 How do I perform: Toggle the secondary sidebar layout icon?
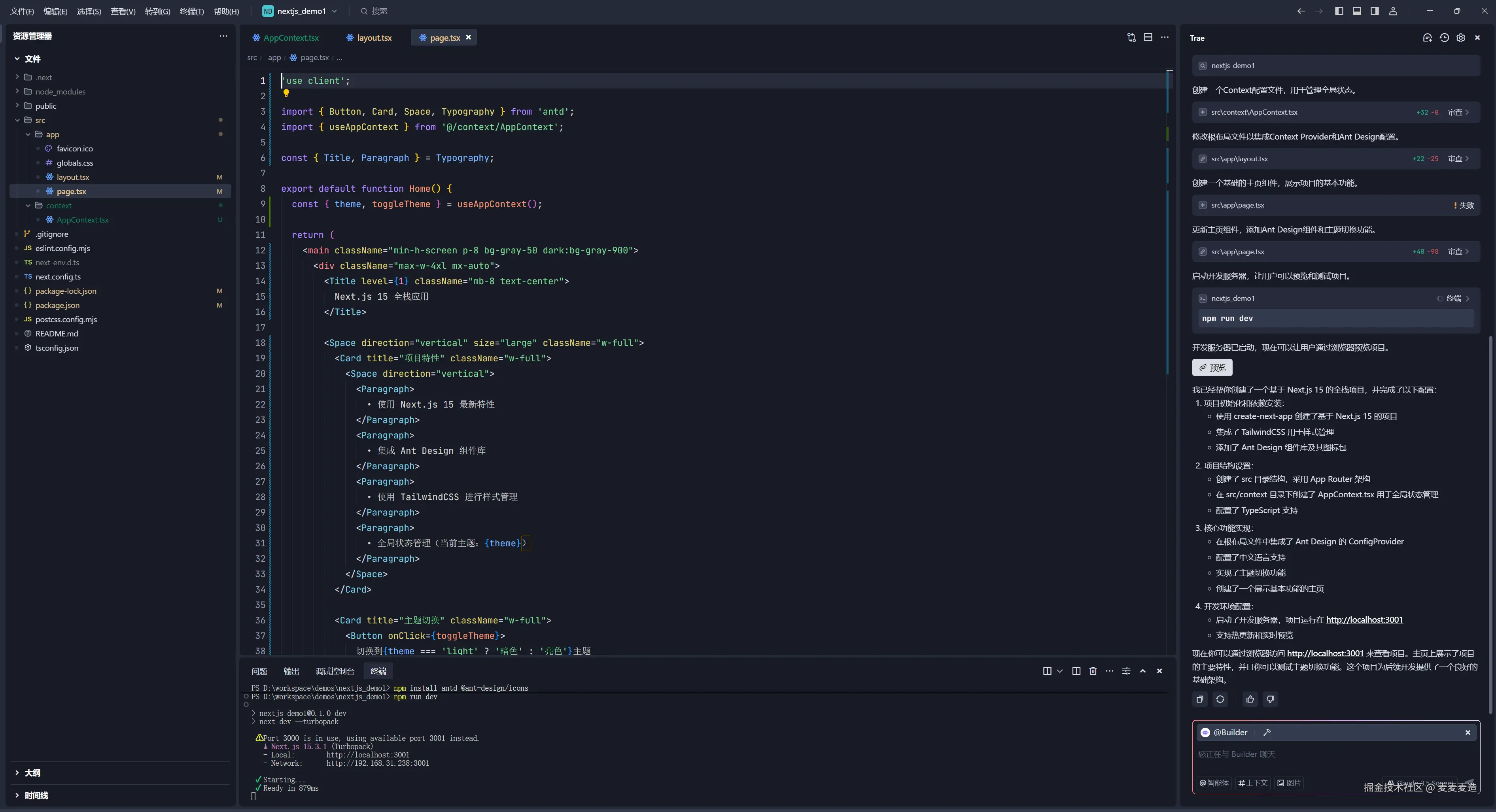tap(1375, 11)
